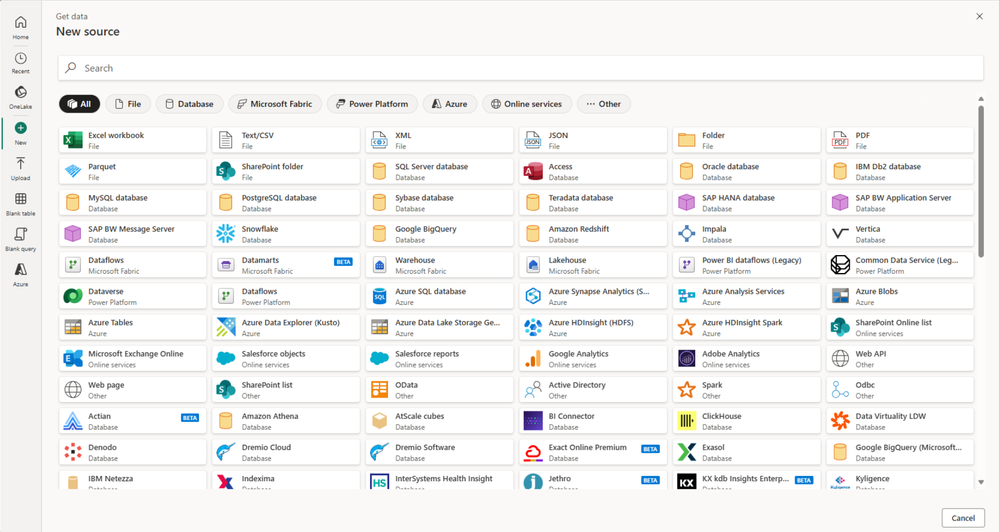Screen dimensions: 999x532
Task: Select the Active Directory connector
Action: tap(593, 390)
